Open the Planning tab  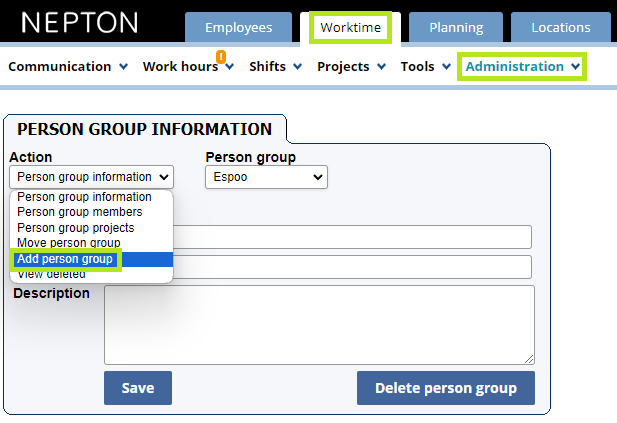pyautogui.click(x=456, y=27)
